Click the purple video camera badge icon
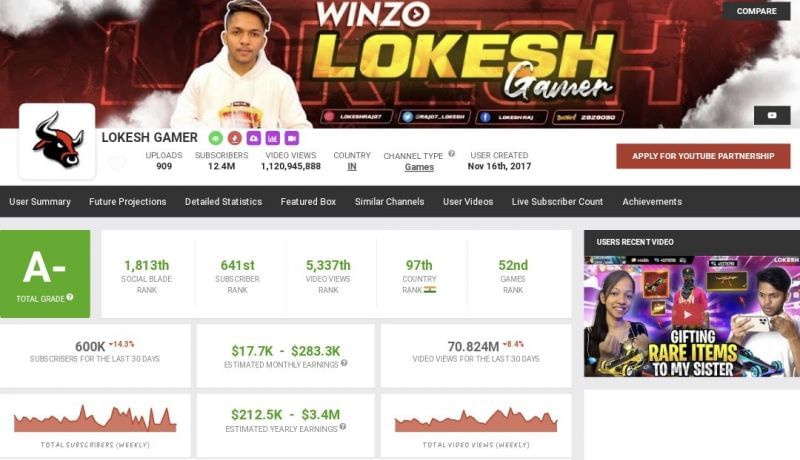 tap(292, 138)
